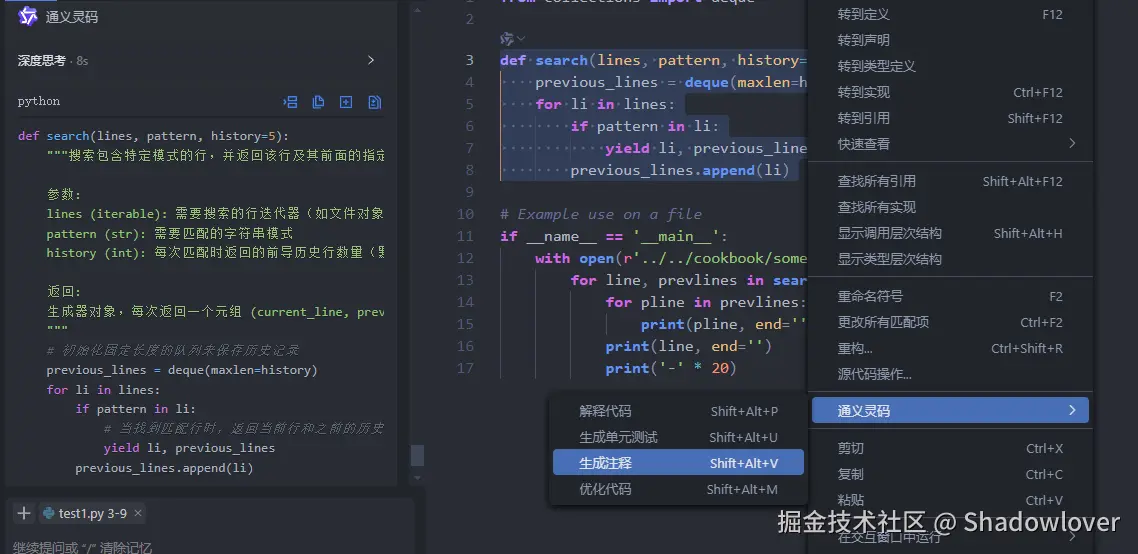
Task: Click 'def search' on editor line 3
Action: (x=544, y=60)
